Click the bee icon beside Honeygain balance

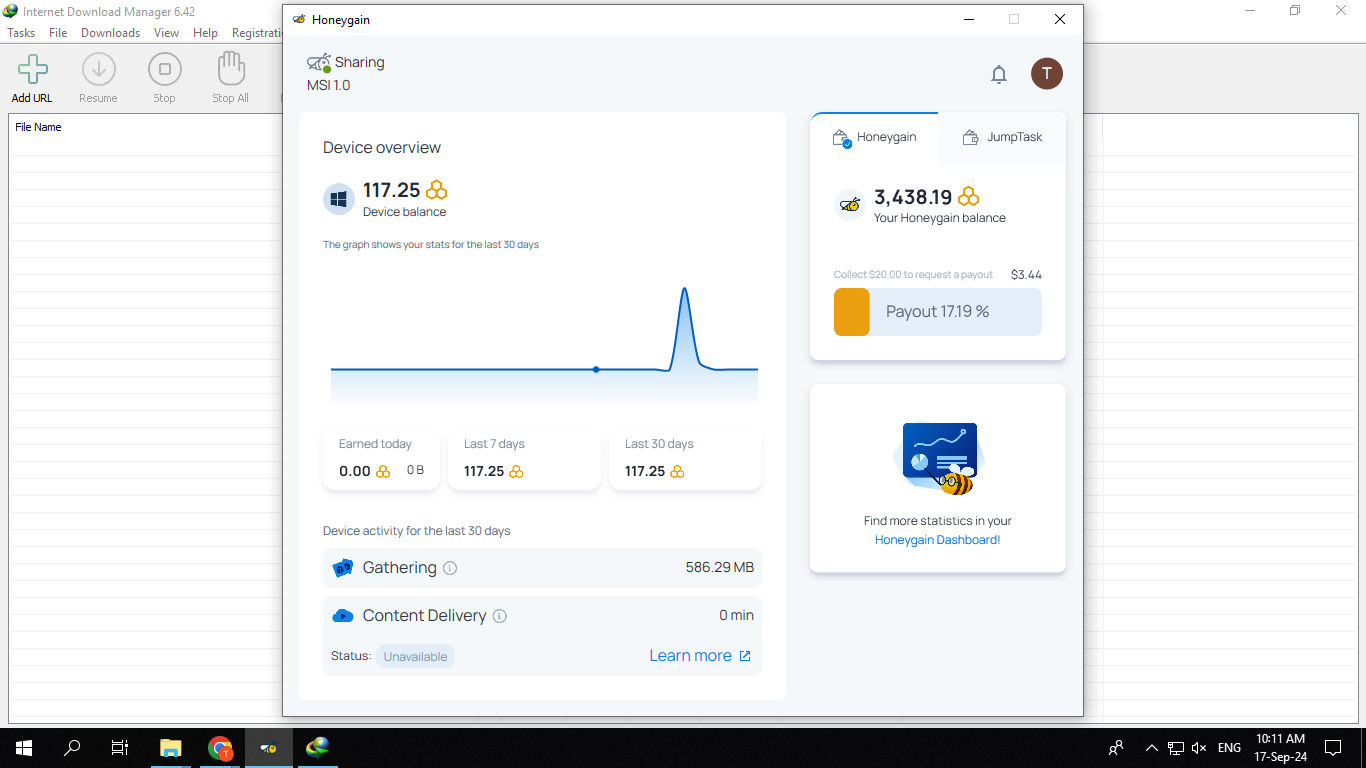850,205
